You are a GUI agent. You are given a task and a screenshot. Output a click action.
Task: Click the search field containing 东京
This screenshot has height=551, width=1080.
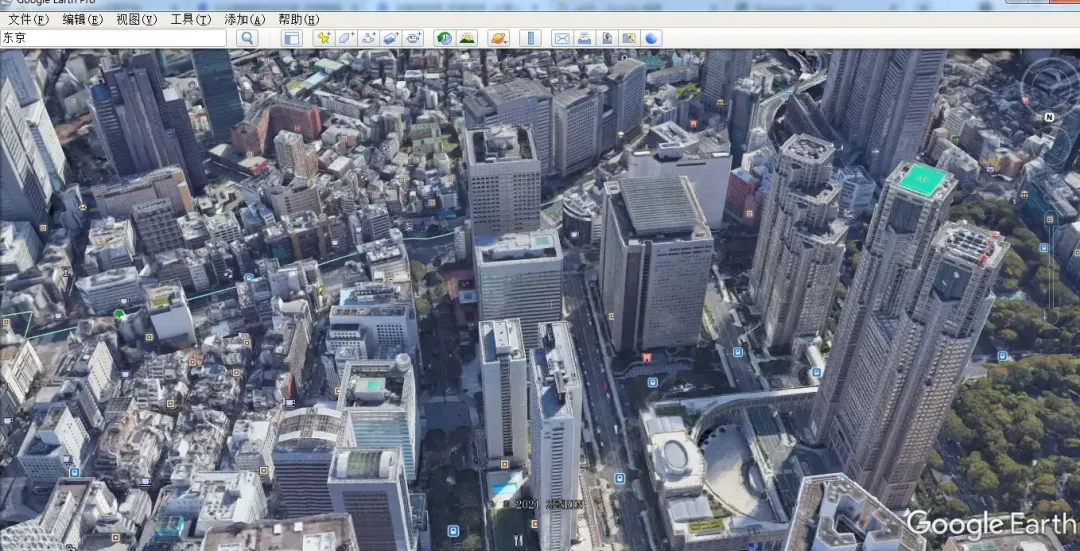coord(114,38)
